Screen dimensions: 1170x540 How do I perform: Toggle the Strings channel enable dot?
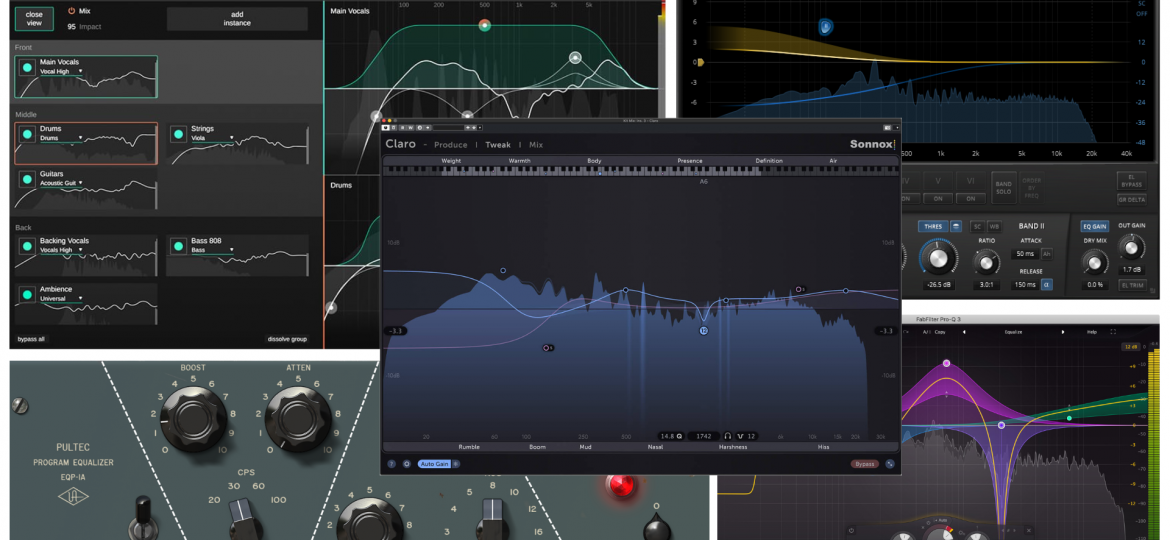tap(178, 134)
